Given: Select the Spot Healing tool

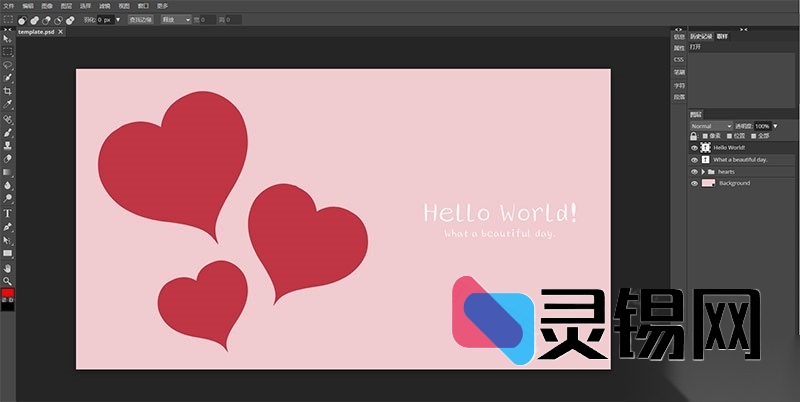Looking at the screenshot, I should [8, 119].
